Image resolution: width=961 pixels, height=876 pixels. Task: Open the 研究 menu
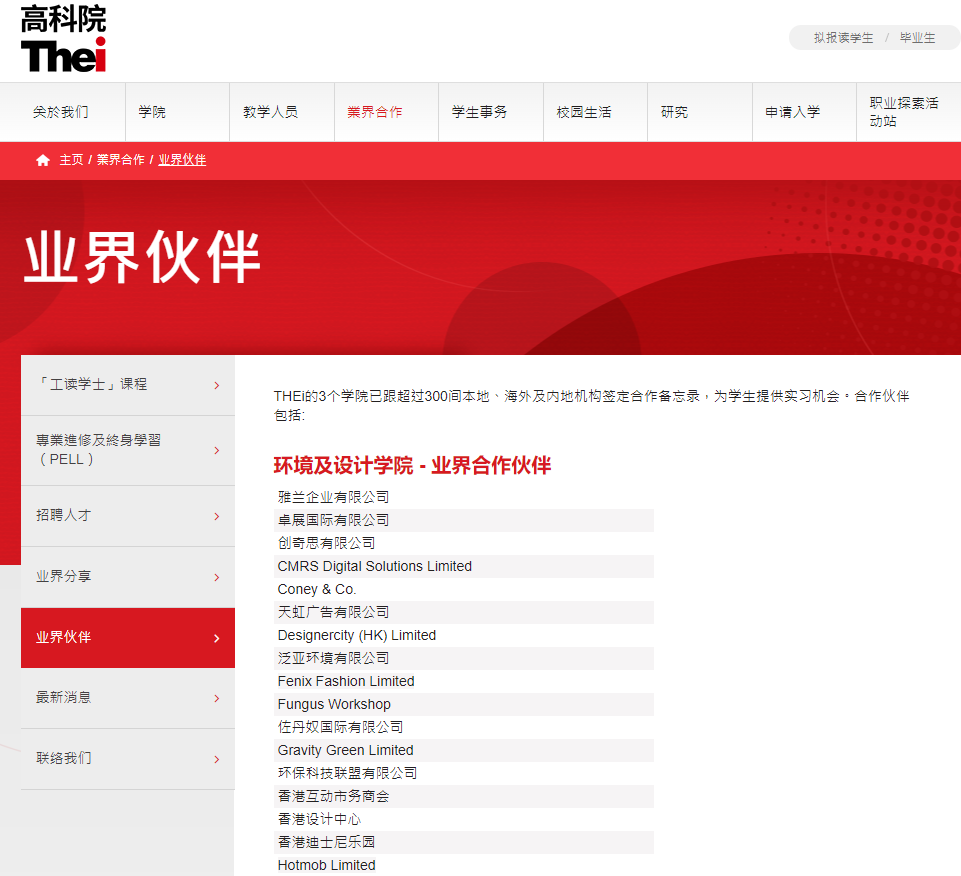pyautogui.click(x=700, y=112)
